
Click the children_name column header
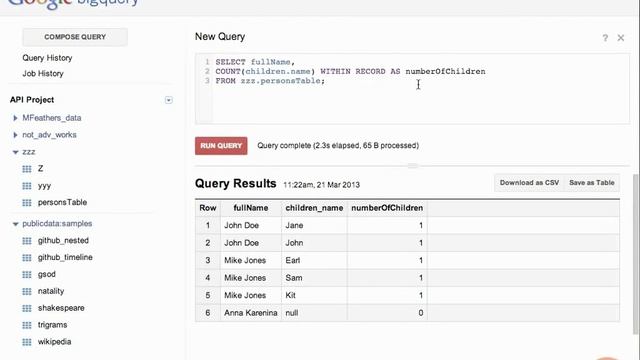[314, 208]
